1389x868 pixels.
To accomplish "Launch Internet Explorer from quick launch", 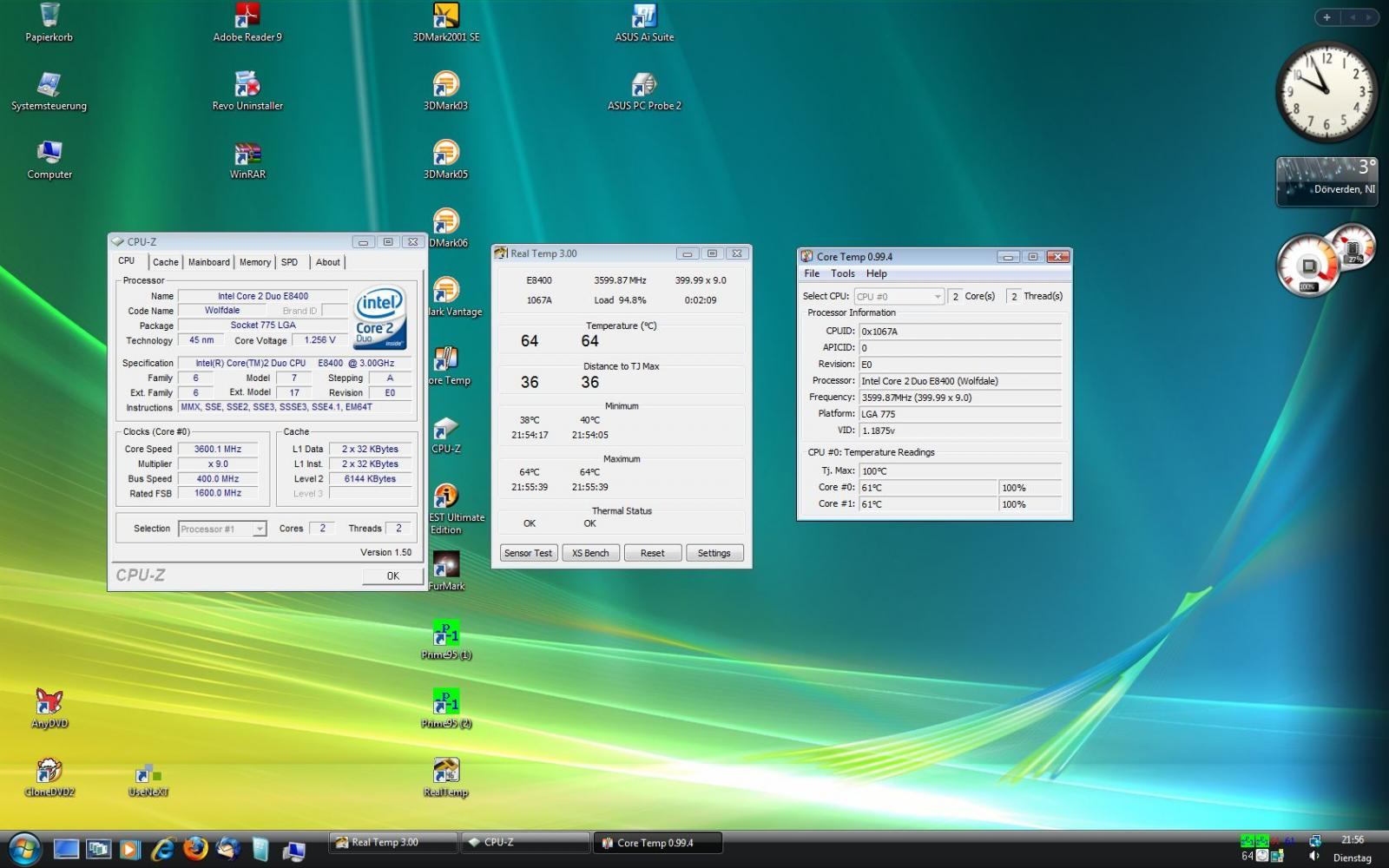I will point(162,849).
